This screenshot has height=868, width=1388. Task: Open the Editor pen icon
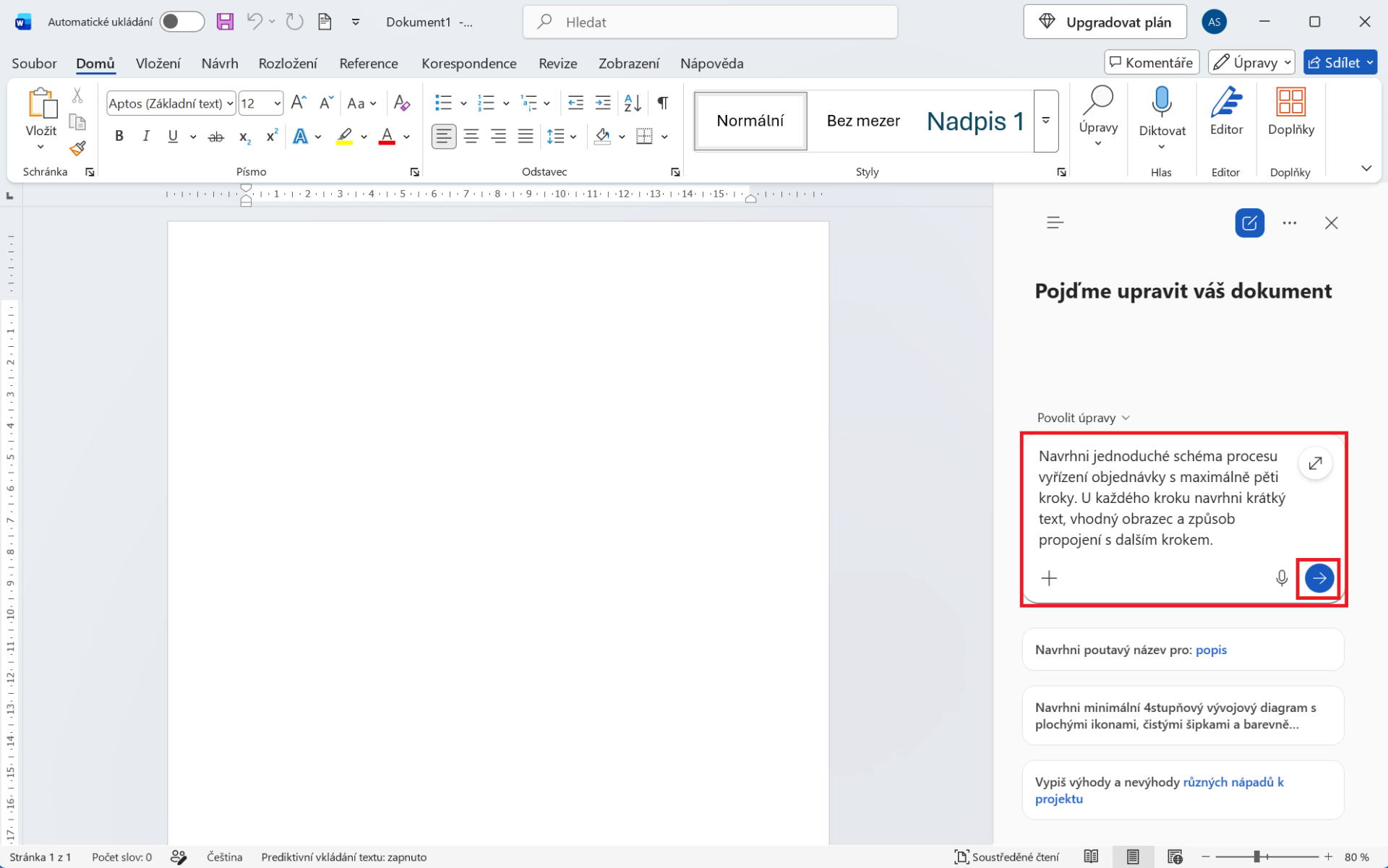point(1226,111)
